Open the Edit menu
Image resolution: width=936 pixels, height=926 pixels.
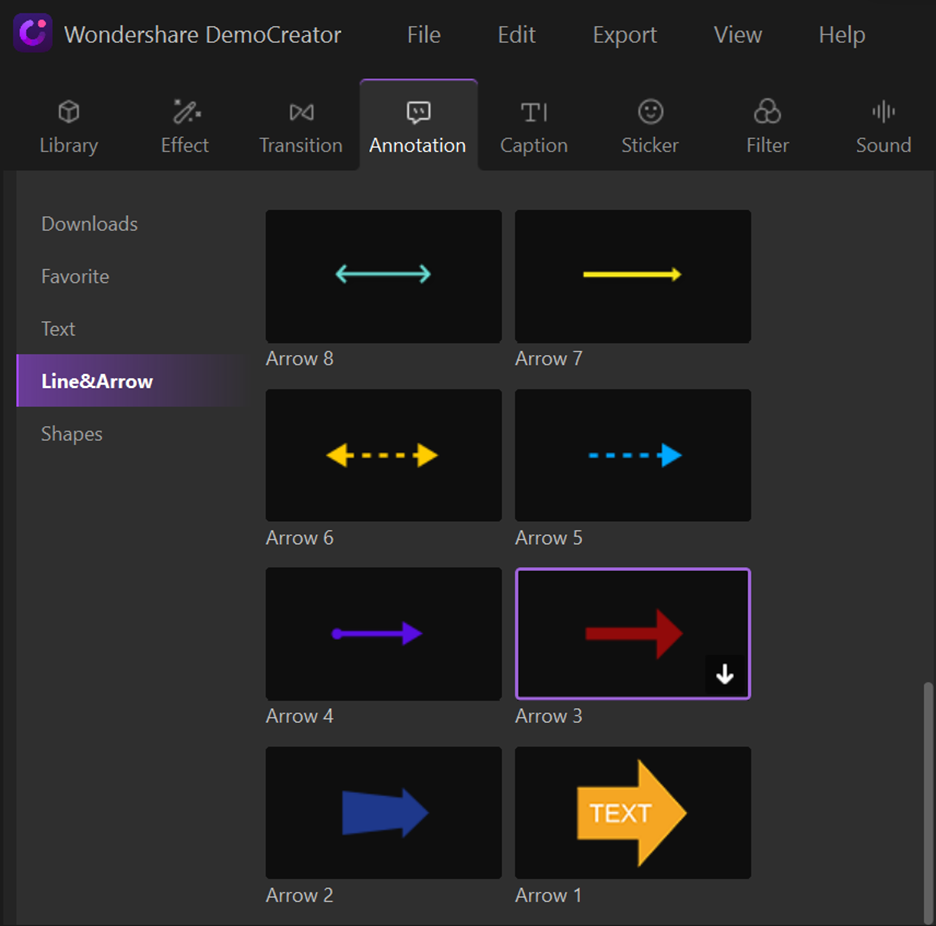516,35
